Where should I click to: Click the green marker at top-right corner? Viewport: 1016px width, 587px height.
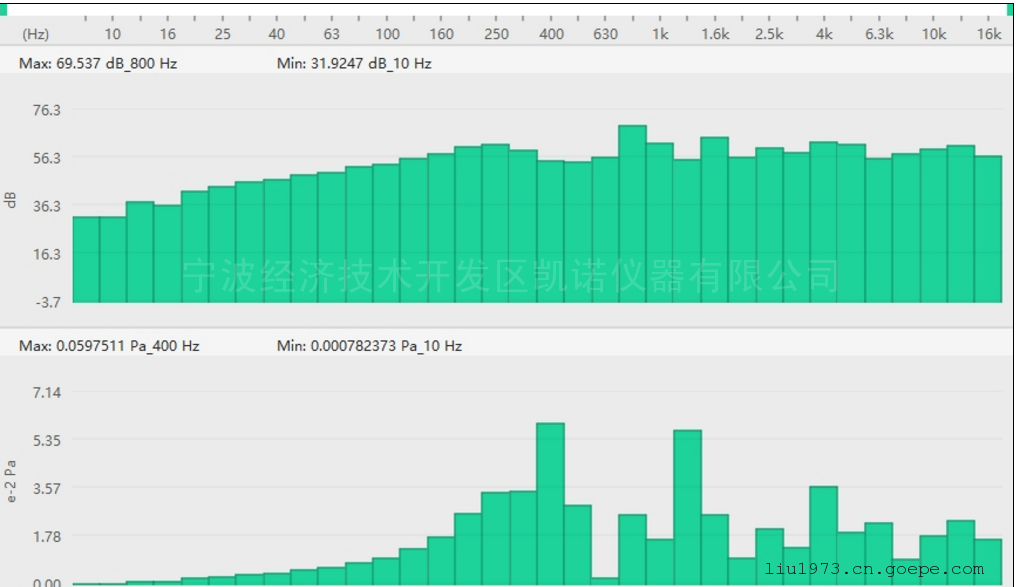tap(1010, 8)
